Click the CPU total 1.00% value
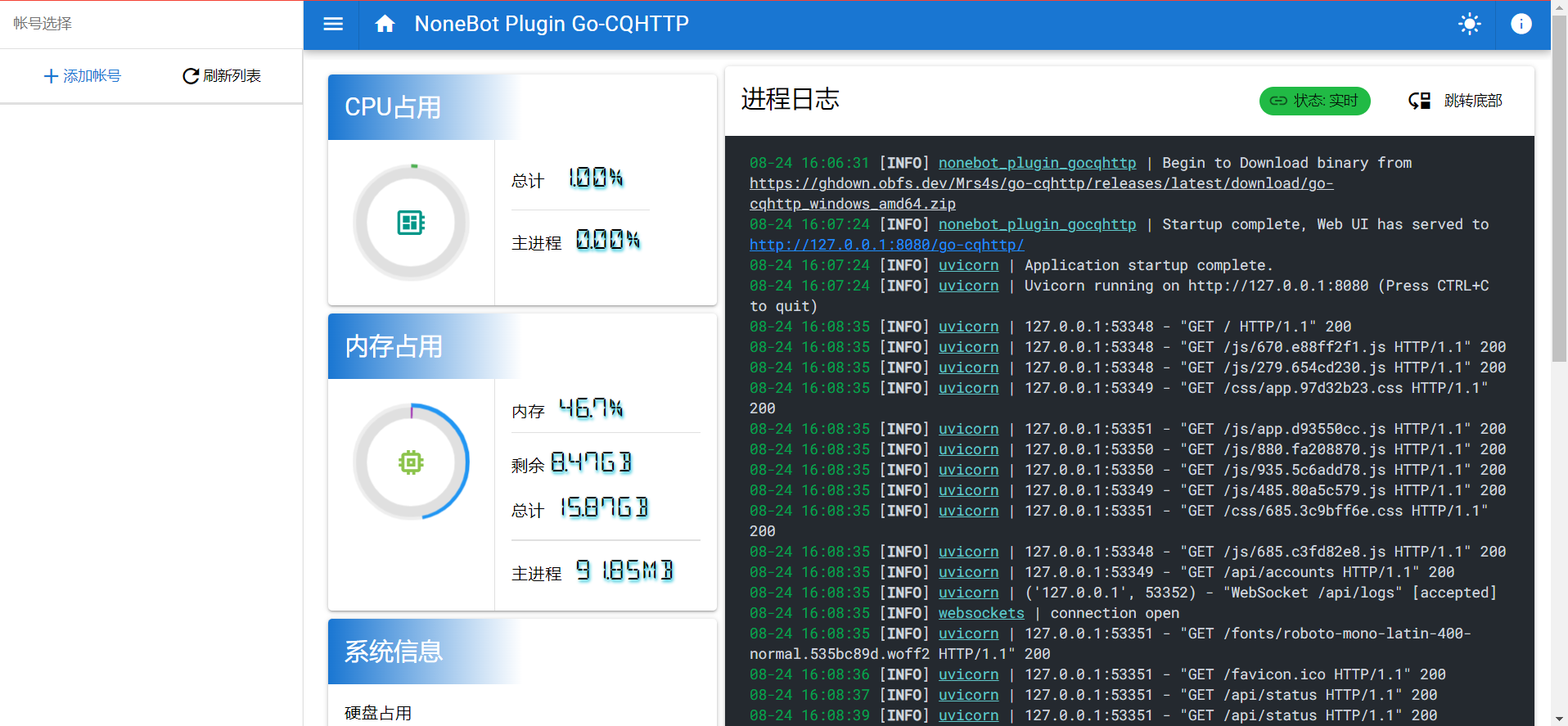This screenshot has width=1568, height=726. pos(596,178)
